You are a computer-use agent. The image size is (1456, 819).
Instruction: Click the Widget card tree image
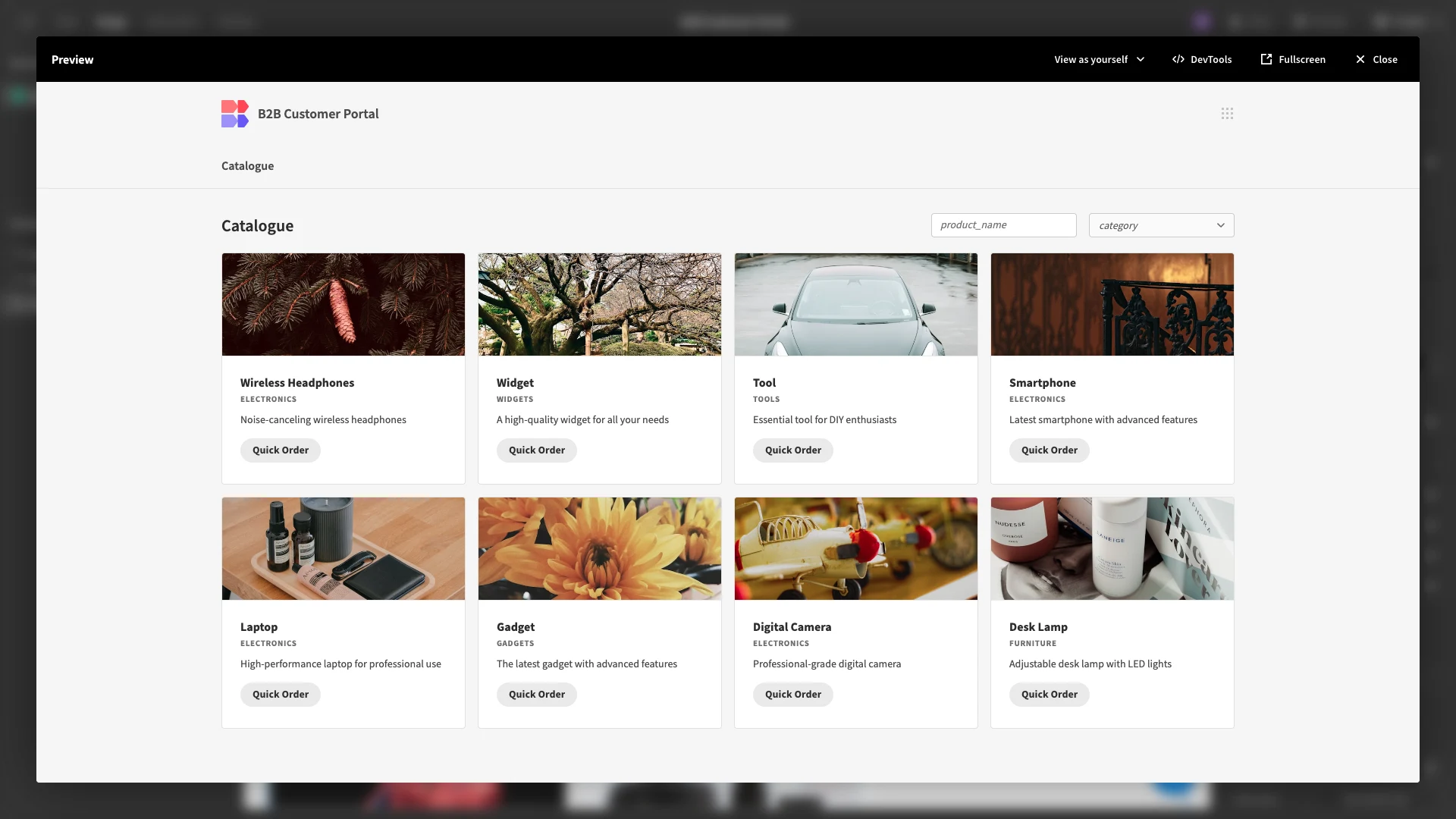[x=600, y=304]
